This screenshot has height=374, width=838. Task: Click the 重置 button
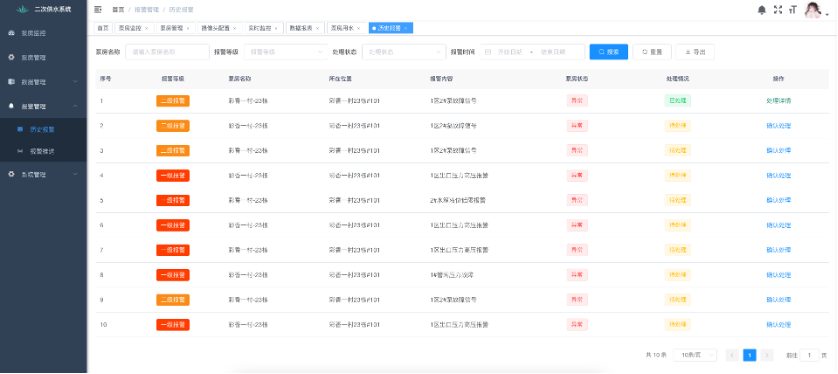[x=652, y=52]
